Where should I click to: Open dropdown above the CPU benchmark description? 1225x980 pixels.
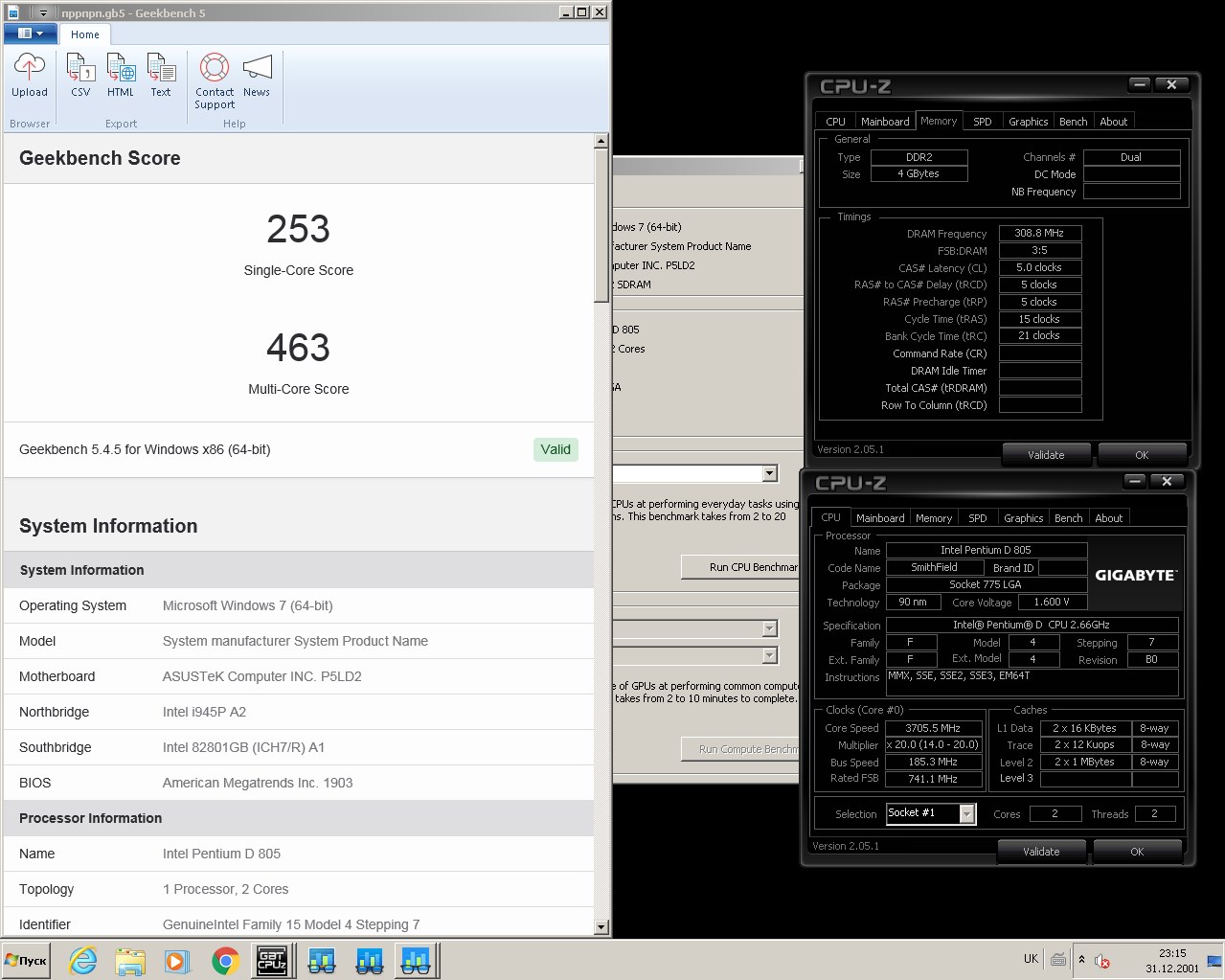tap(769, 473)
